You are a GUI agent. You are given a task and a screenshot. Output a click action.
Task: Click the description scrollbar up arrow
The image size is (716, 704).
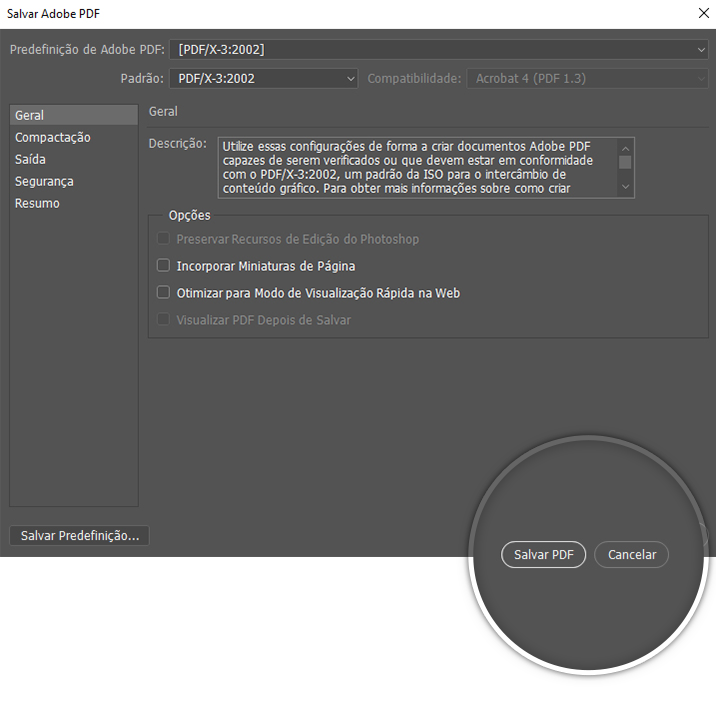pos(625,146)
